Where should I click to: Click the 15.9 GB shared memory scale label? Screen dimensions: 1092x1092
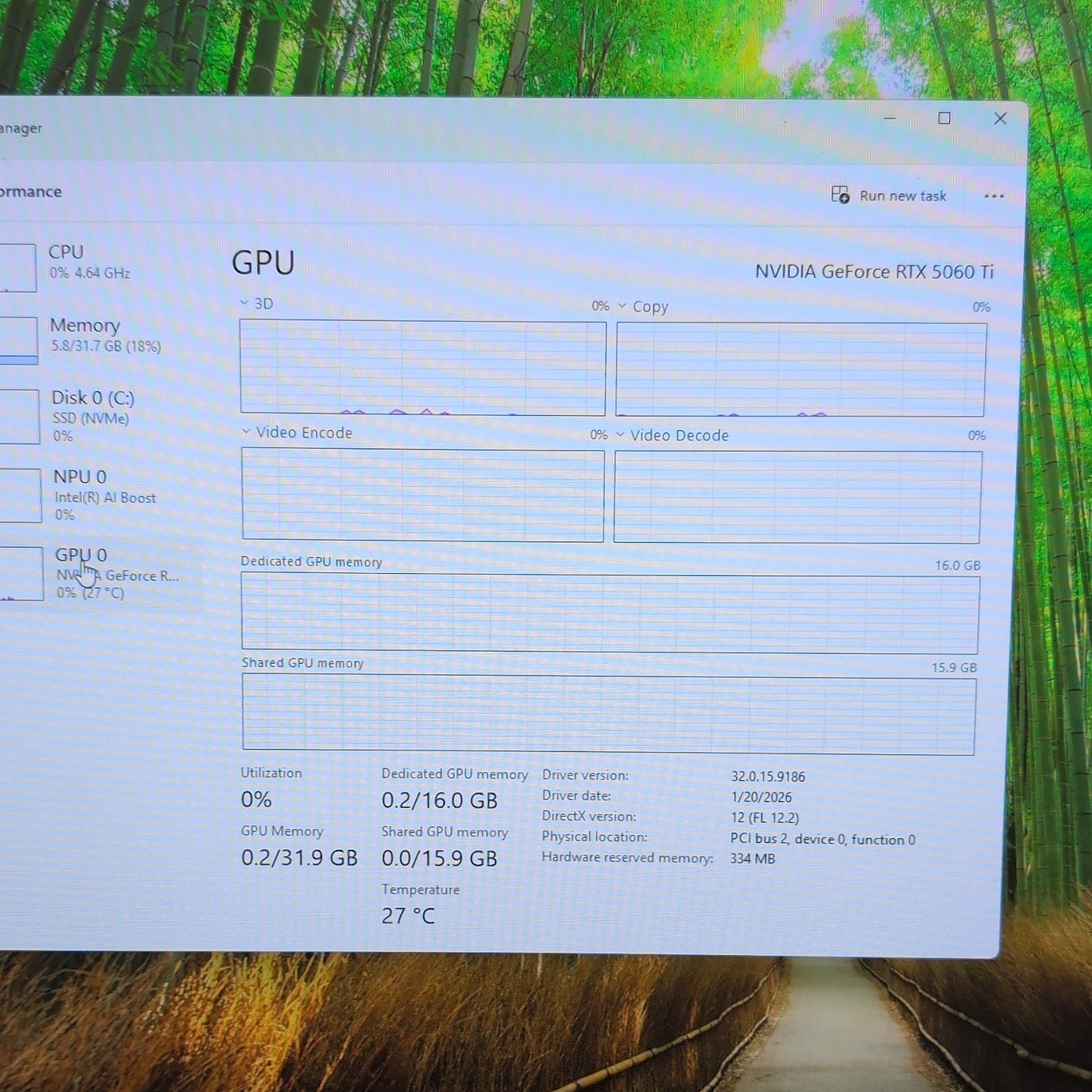pos(954,668)
